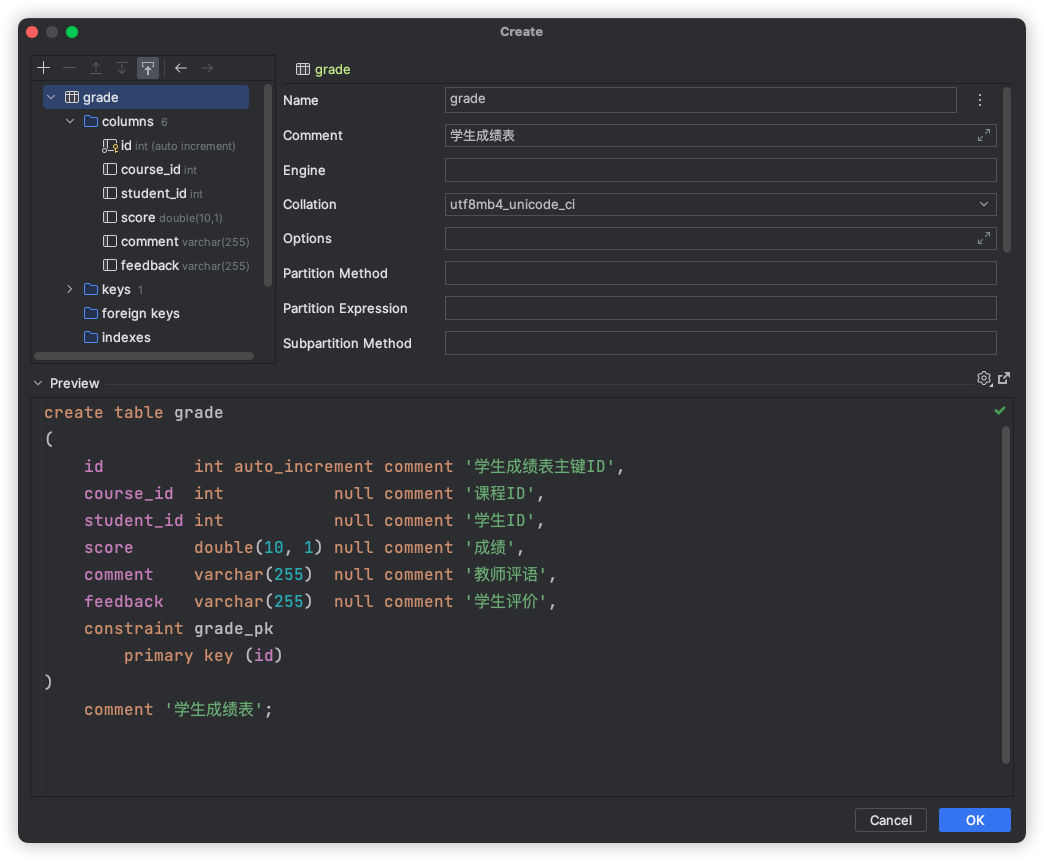Open preview in external window icon
This screenshot has height=861, width=1044.
coord(1004,378)
